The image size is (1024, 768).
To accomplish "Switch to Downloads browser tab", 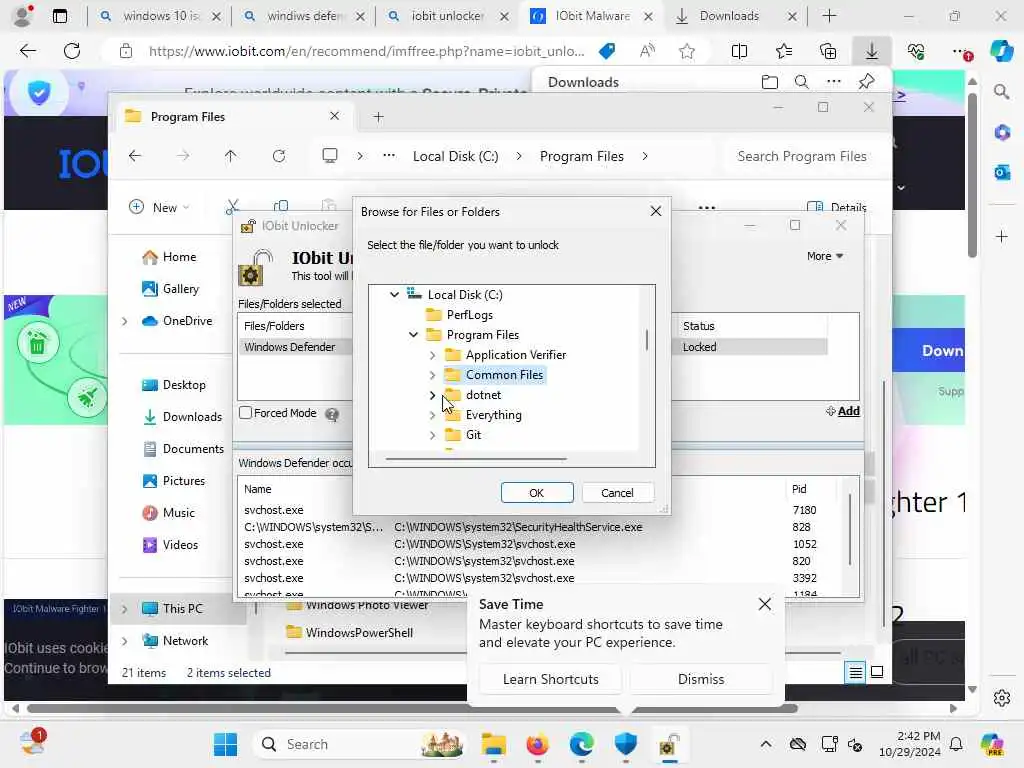I will click(729, 16).
